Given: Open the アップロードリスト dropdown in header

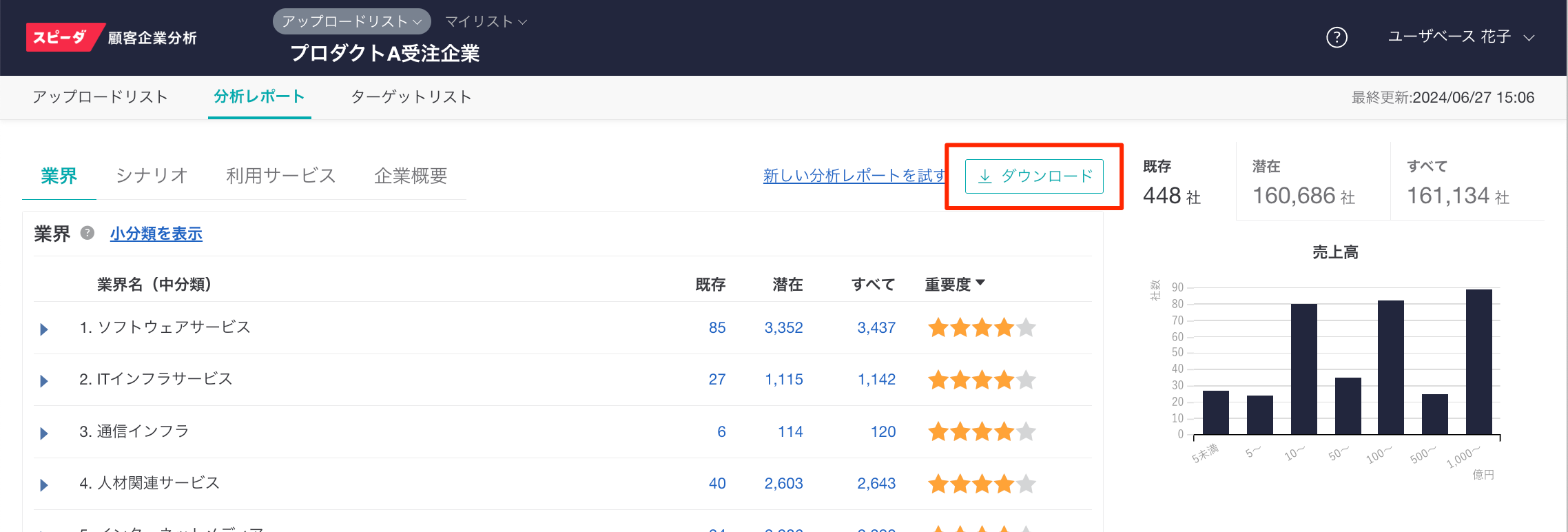Looking at the screenshot, I should [x=351, y=21].
